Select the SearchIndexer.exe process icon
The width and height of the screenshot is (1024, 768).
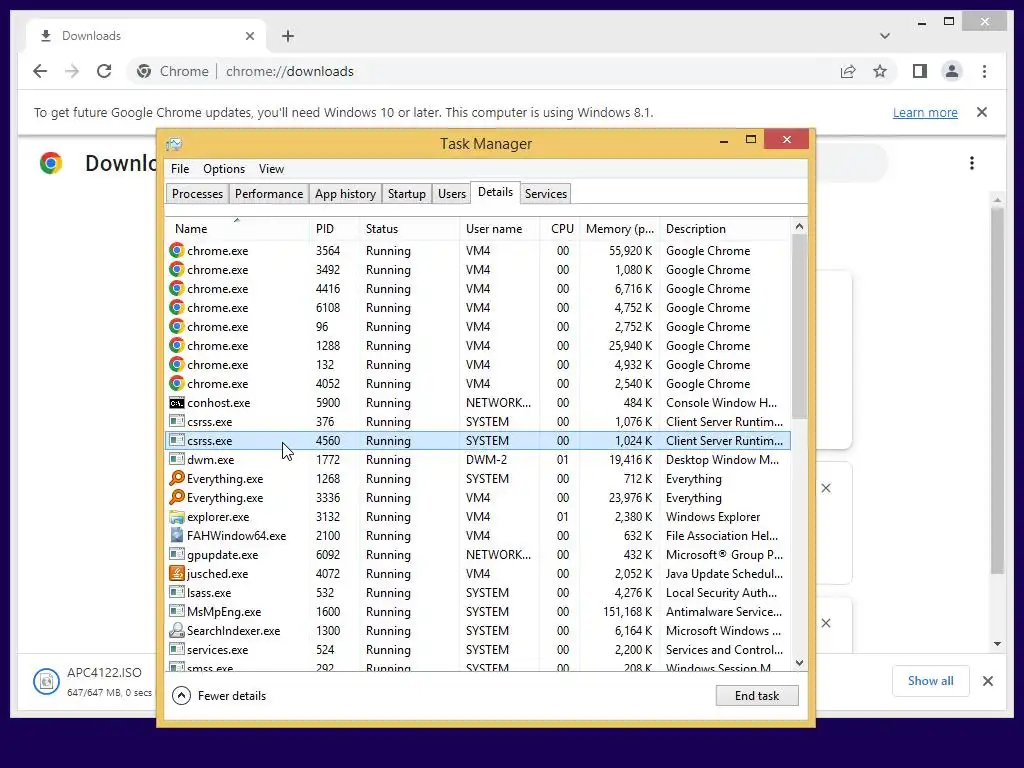176,630
